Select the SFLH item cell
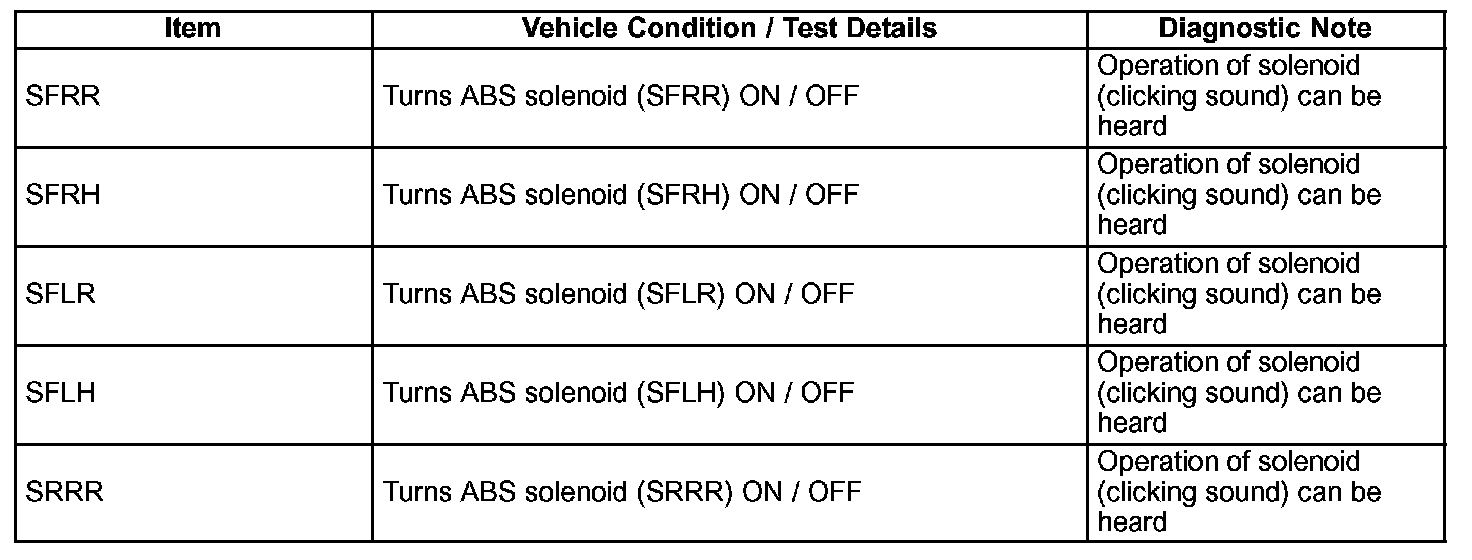Screen dimensions: 1472x560 (x=61, y=393)
